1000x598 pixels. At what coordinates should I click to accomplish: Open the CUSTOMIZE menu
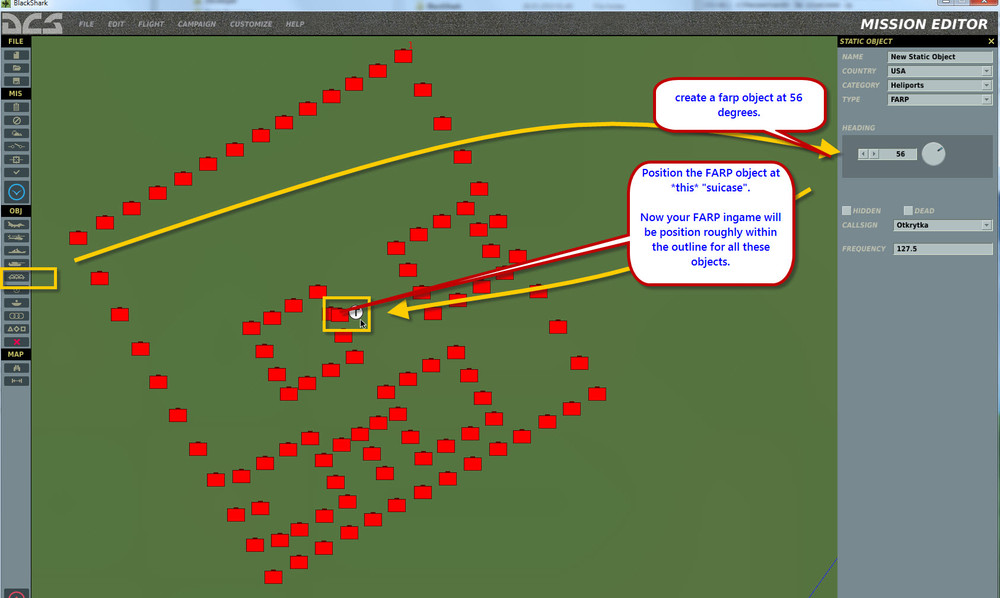(x=251, y=24)
